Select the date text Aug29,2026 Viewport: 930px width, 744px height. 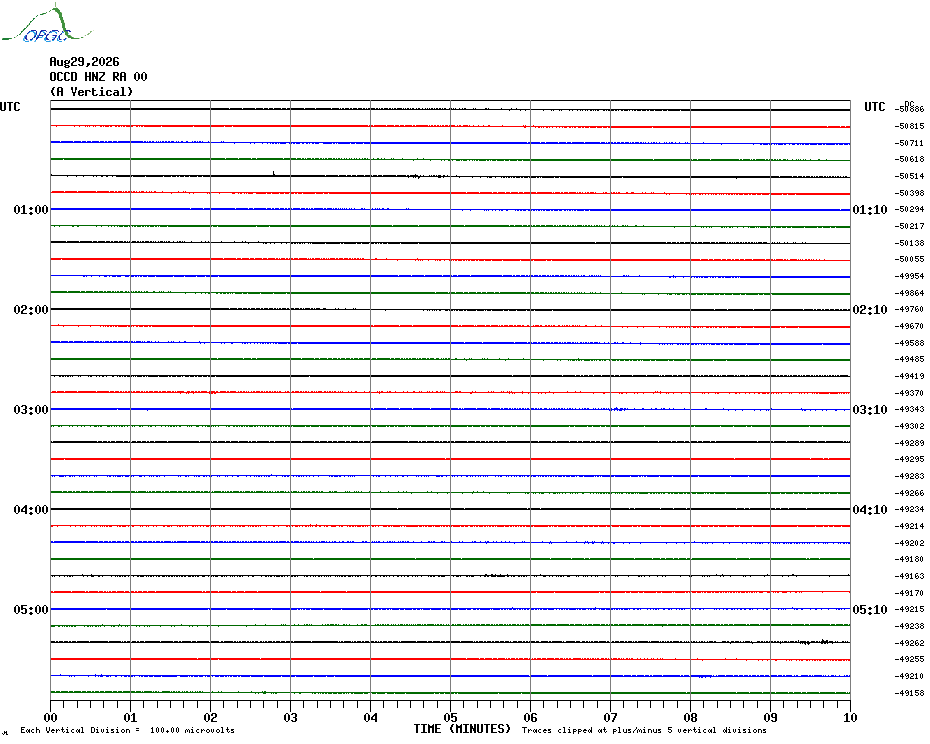(x=84, y=62)
